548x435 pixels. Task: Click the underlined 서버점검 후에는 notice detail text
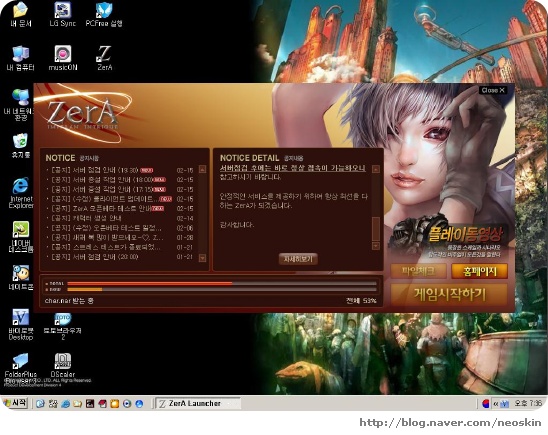[293, 168]
